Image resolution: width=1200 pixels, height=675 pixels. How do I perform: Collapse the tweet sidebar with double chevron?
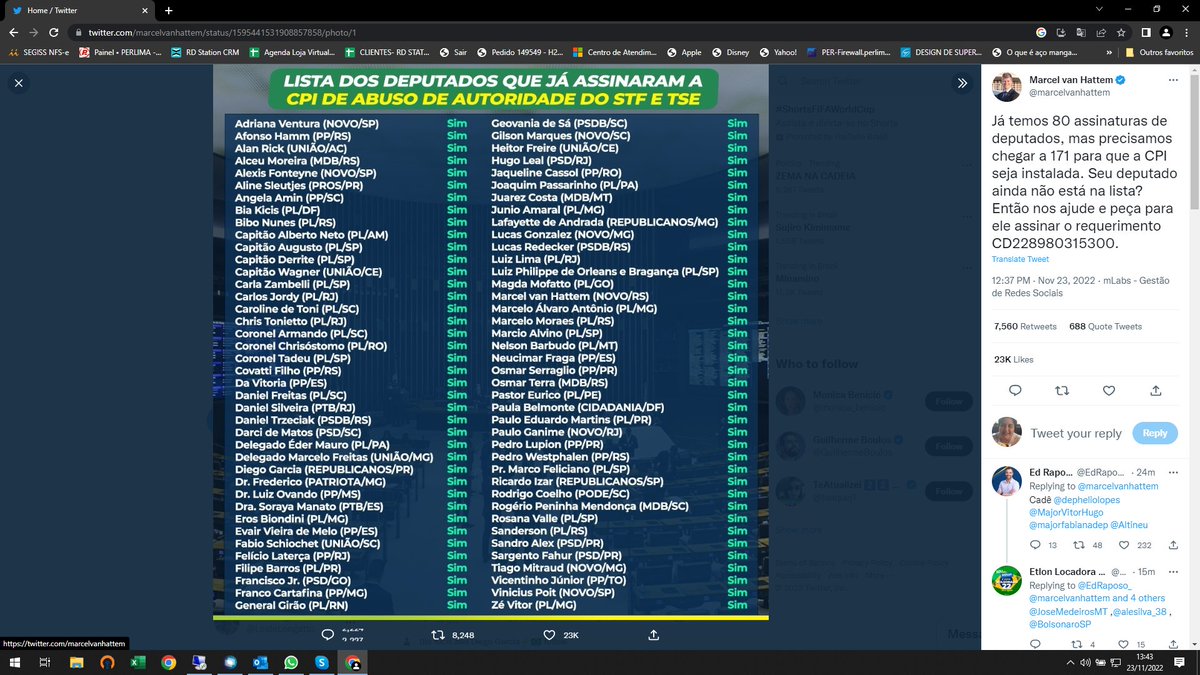[962, 84]
